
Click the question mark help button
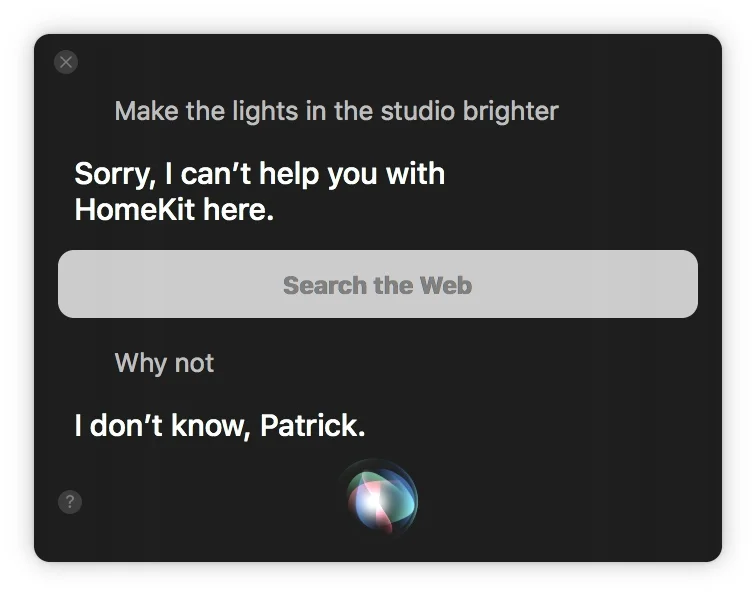[x=70, y=501]
